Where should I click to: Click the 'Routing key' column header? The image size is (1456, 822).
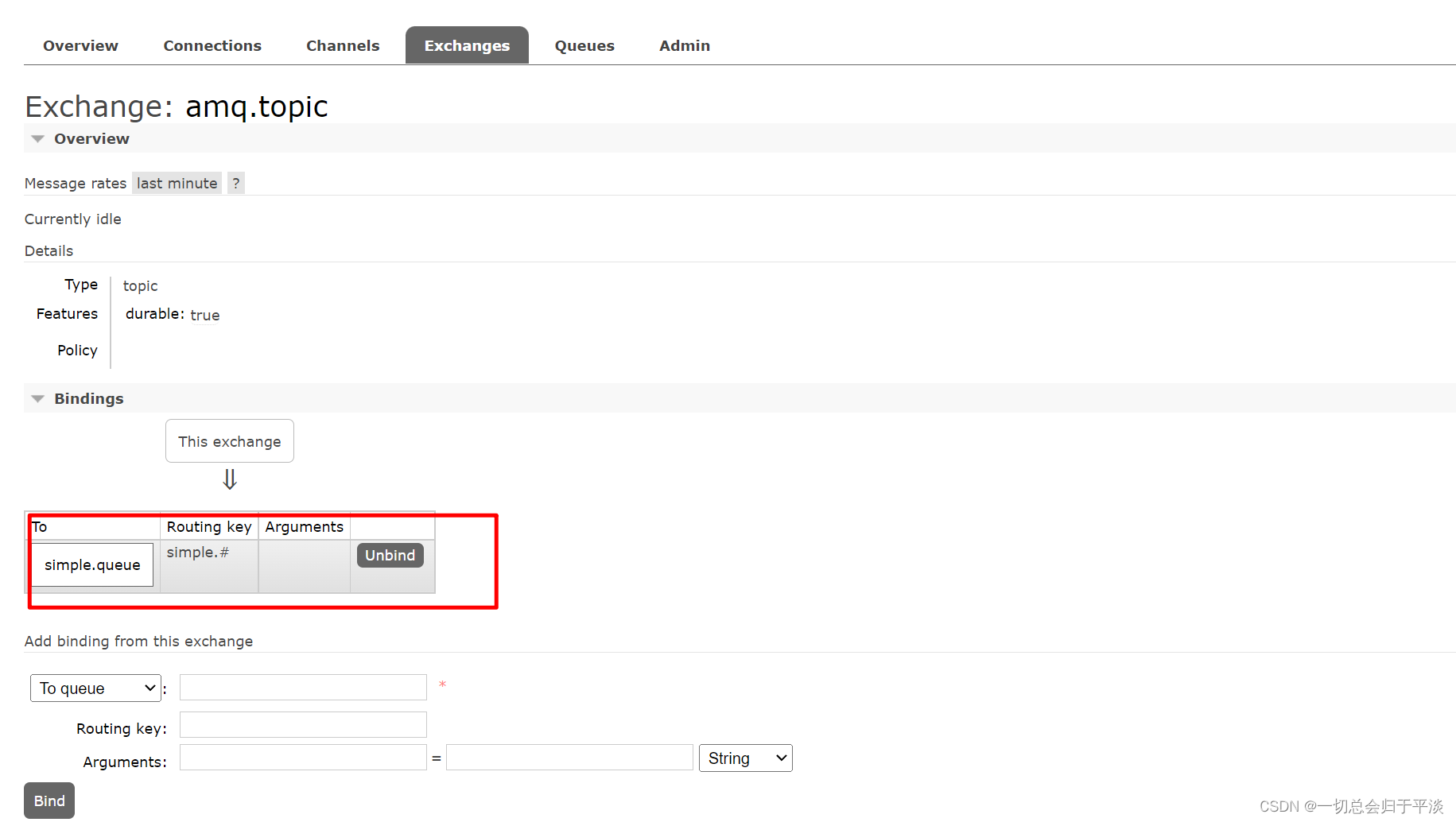point(209,526)
